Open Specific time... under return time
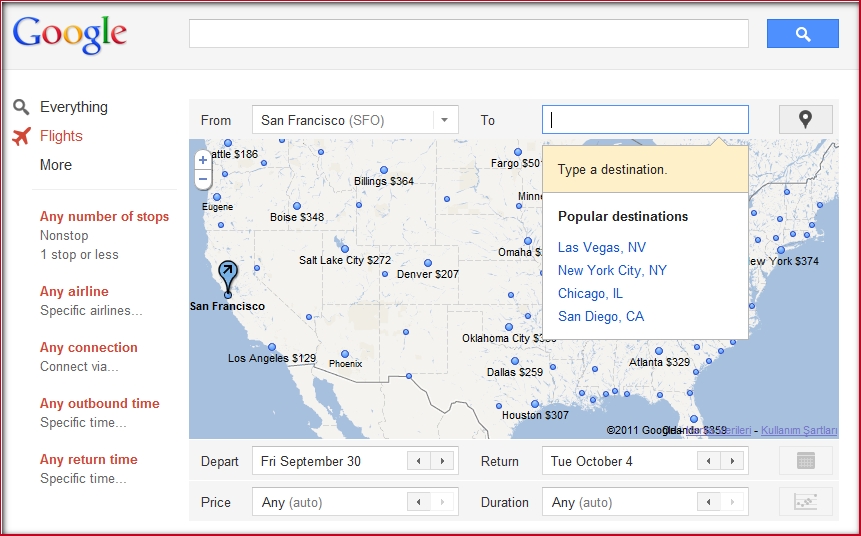The width and height of the screenshot is (861, 536). point(83,479)
